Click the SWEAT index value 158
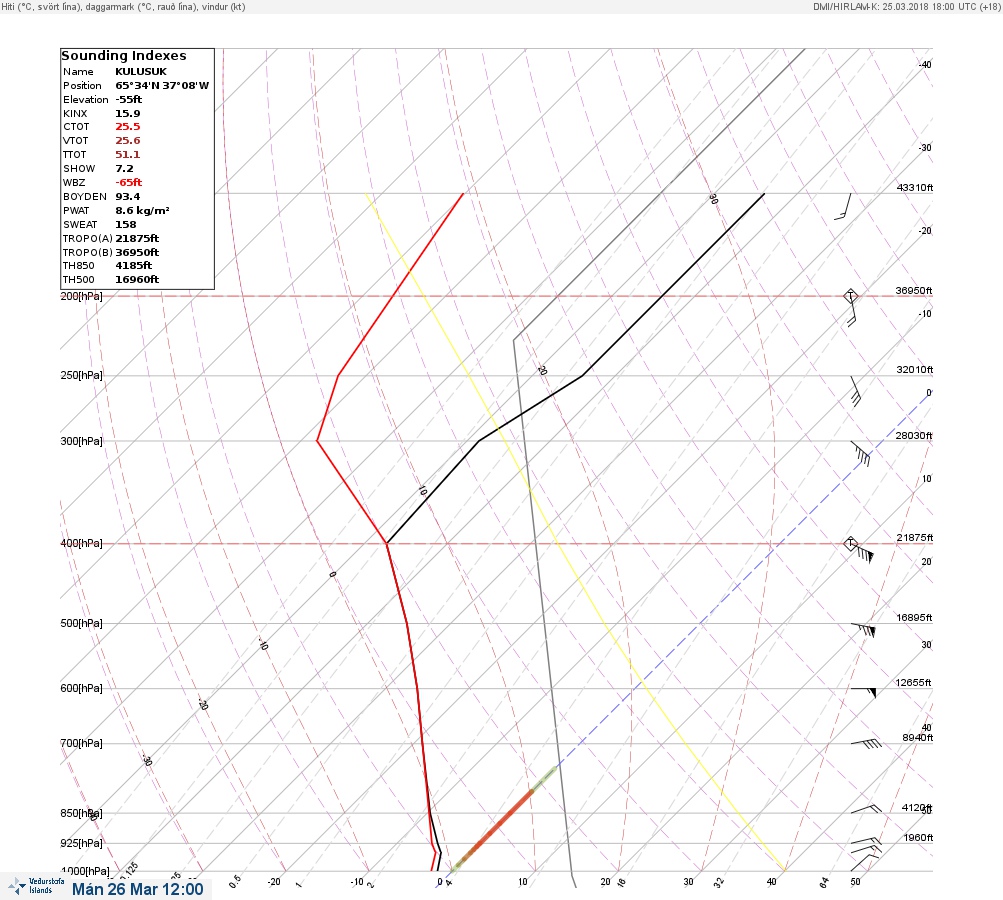This screenshot has height=900, width=1003. click(x=125, y=225)
